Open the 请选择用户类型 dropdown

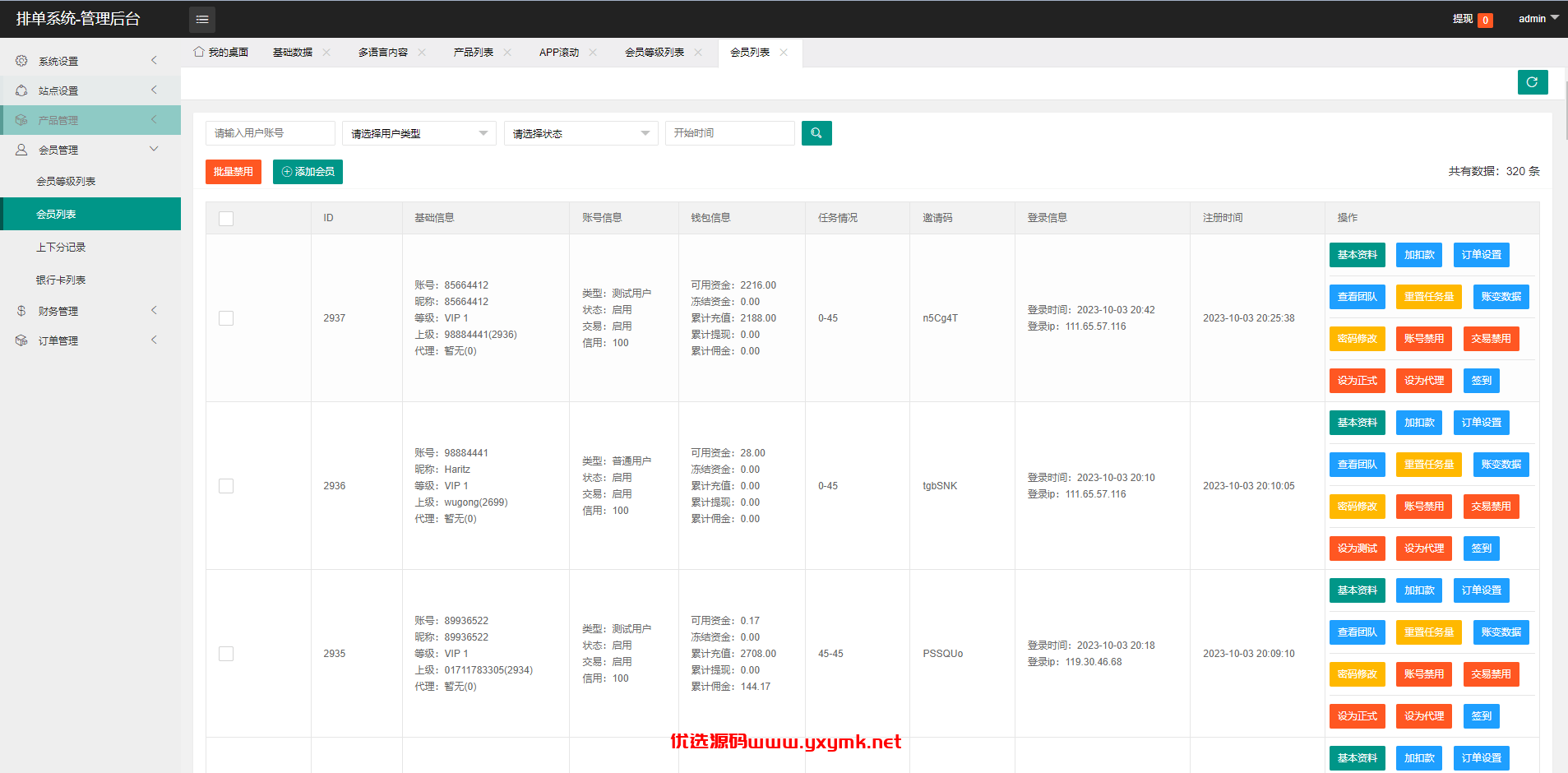419,133
